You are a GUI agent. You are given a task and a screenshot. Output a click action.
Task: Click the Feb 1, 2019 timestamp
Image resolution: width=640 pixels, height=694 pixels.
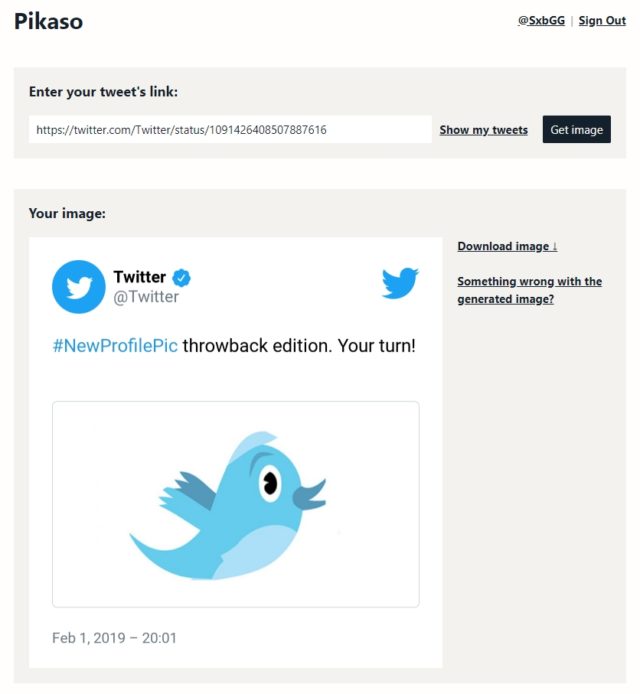tap(114, 638)
